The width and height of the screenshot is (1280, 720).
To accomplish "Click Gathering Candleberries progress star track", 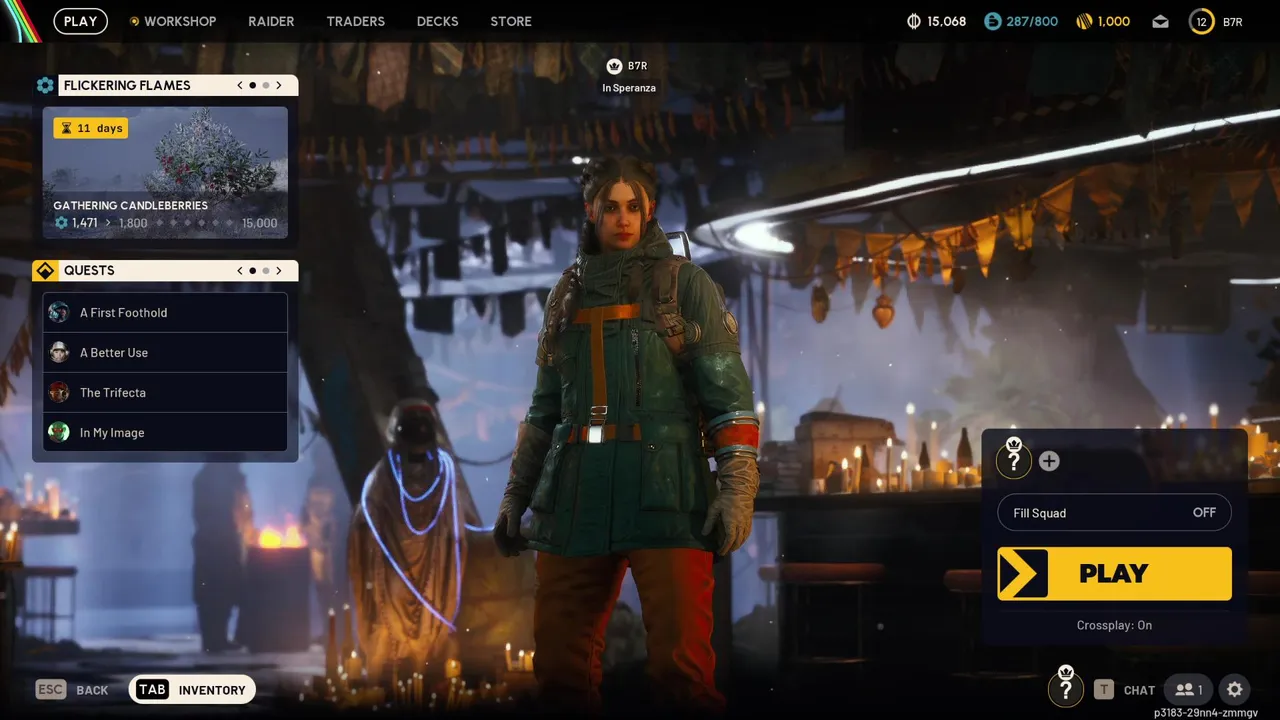I will (196, 223).
